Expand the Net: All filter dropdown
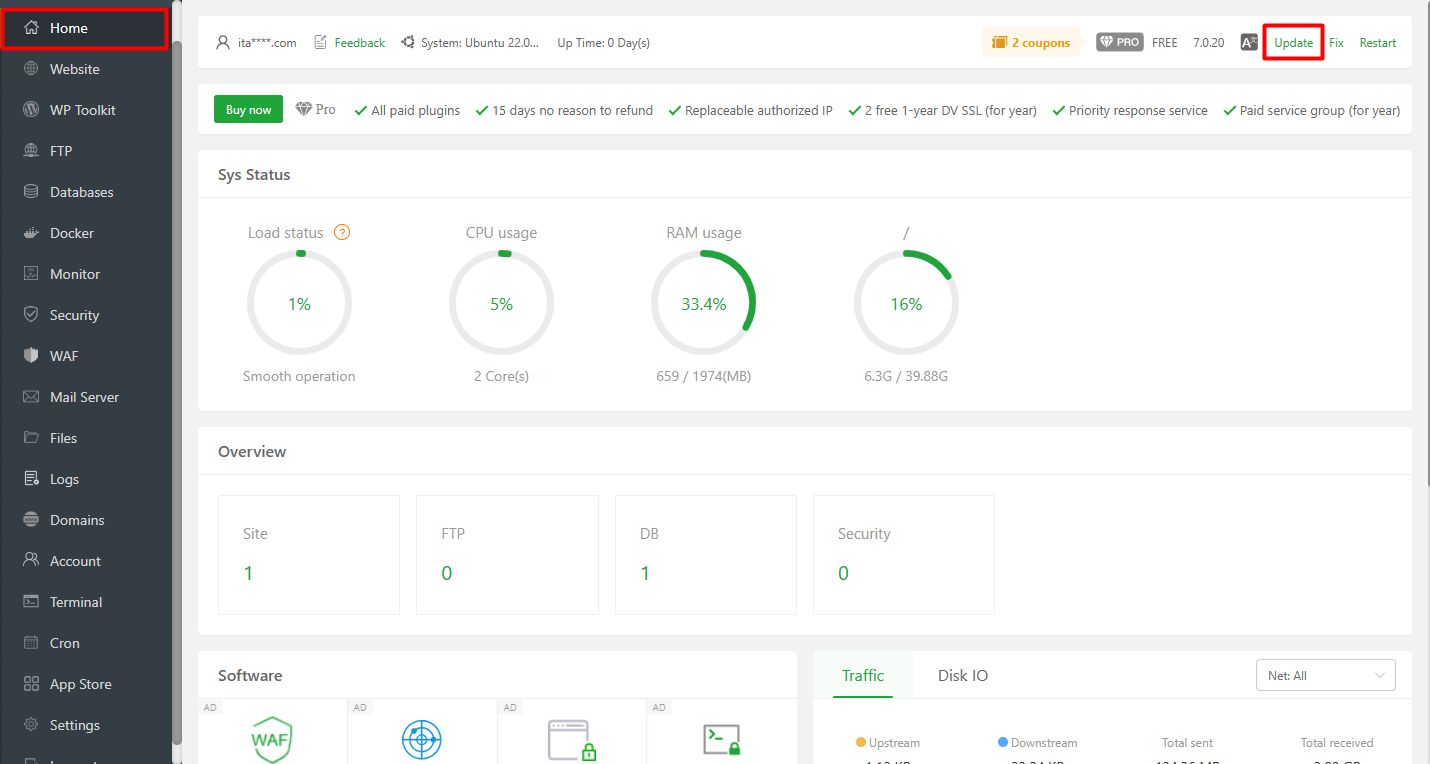This screenshot has height=764, width=1430. click(1325, 675)
